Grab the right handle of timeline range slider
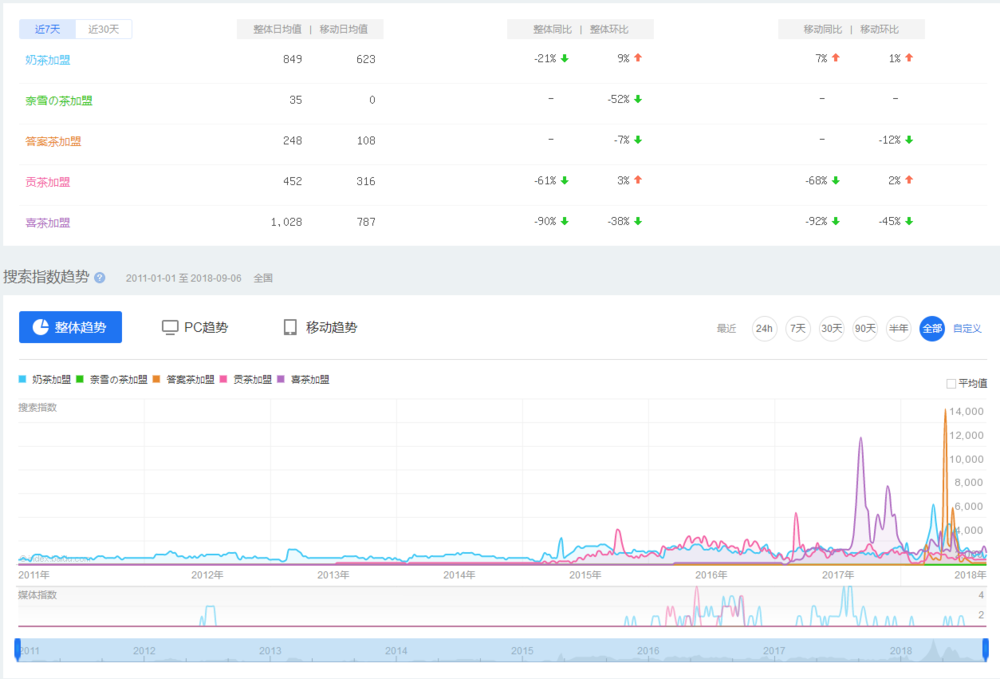 click(x=985, y=650)
